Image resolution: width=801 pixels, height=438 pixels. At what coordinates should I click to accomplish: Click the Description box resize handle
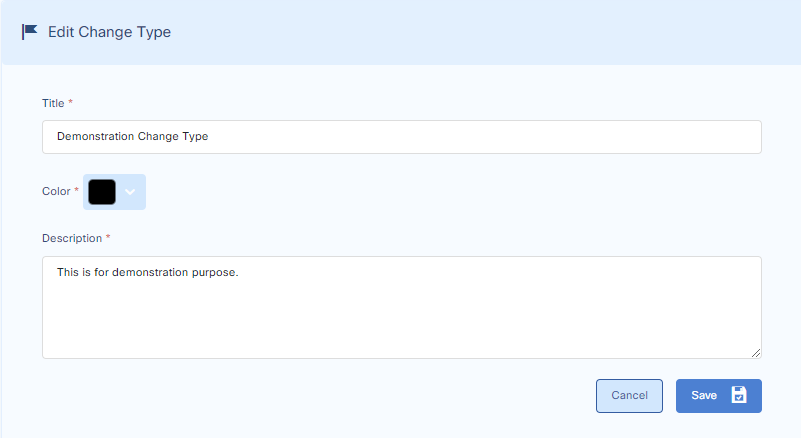[x=756, y=352]
